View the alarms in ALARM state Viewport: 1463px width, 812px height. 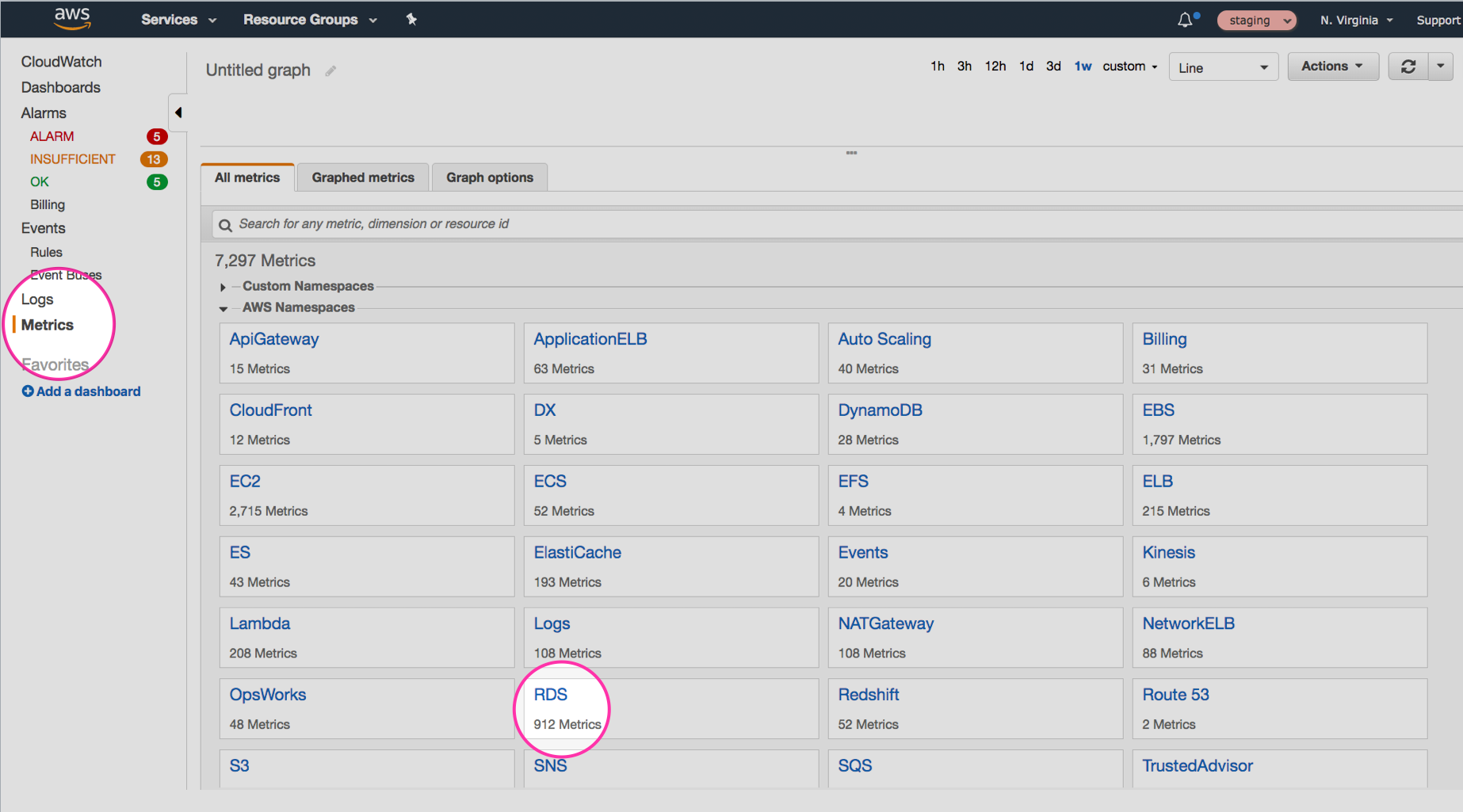point(52,135)
